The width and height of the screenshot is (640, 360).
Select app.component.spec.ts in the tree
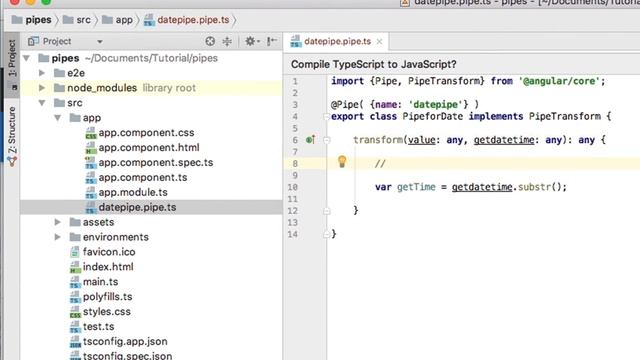tap(156, 162)
